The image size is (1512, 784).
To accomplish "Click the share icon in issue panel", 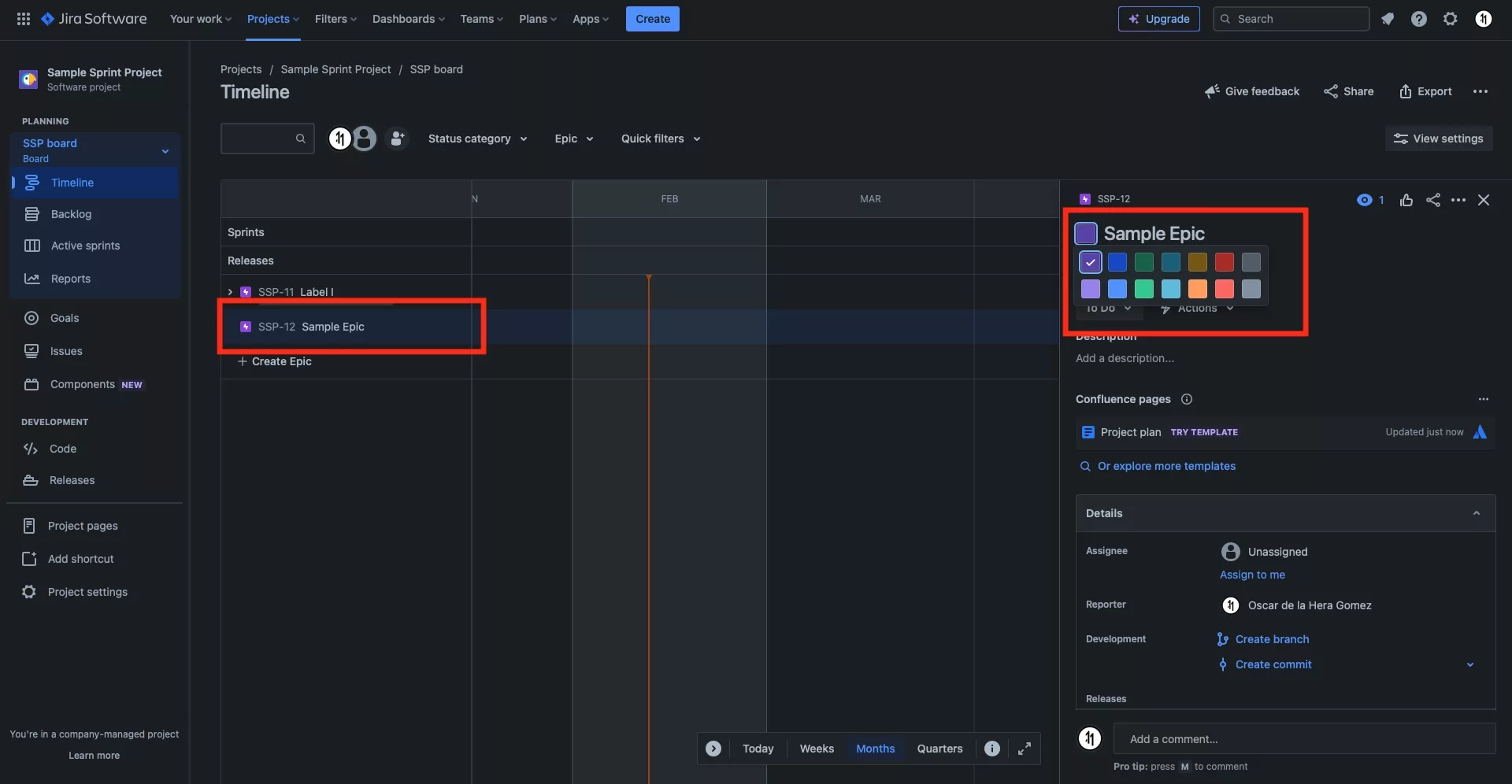I will 1433,200.
